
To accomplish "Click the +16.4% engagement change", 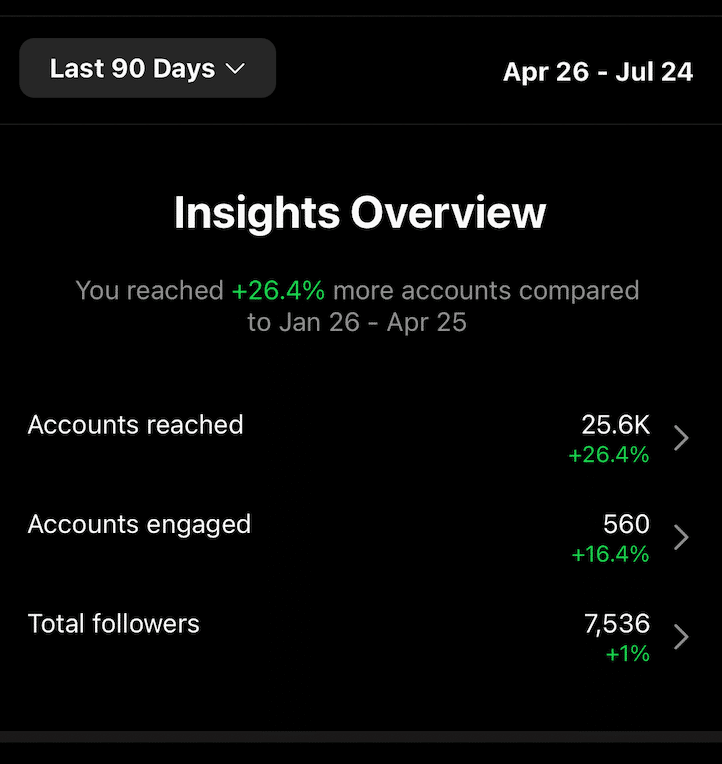I will click(610, 554).
